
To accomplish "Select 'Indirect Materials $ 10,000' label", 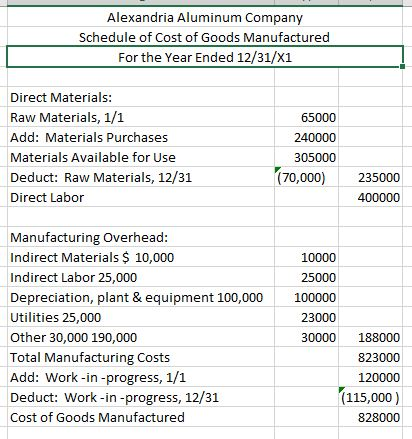I will click(92, 258).
